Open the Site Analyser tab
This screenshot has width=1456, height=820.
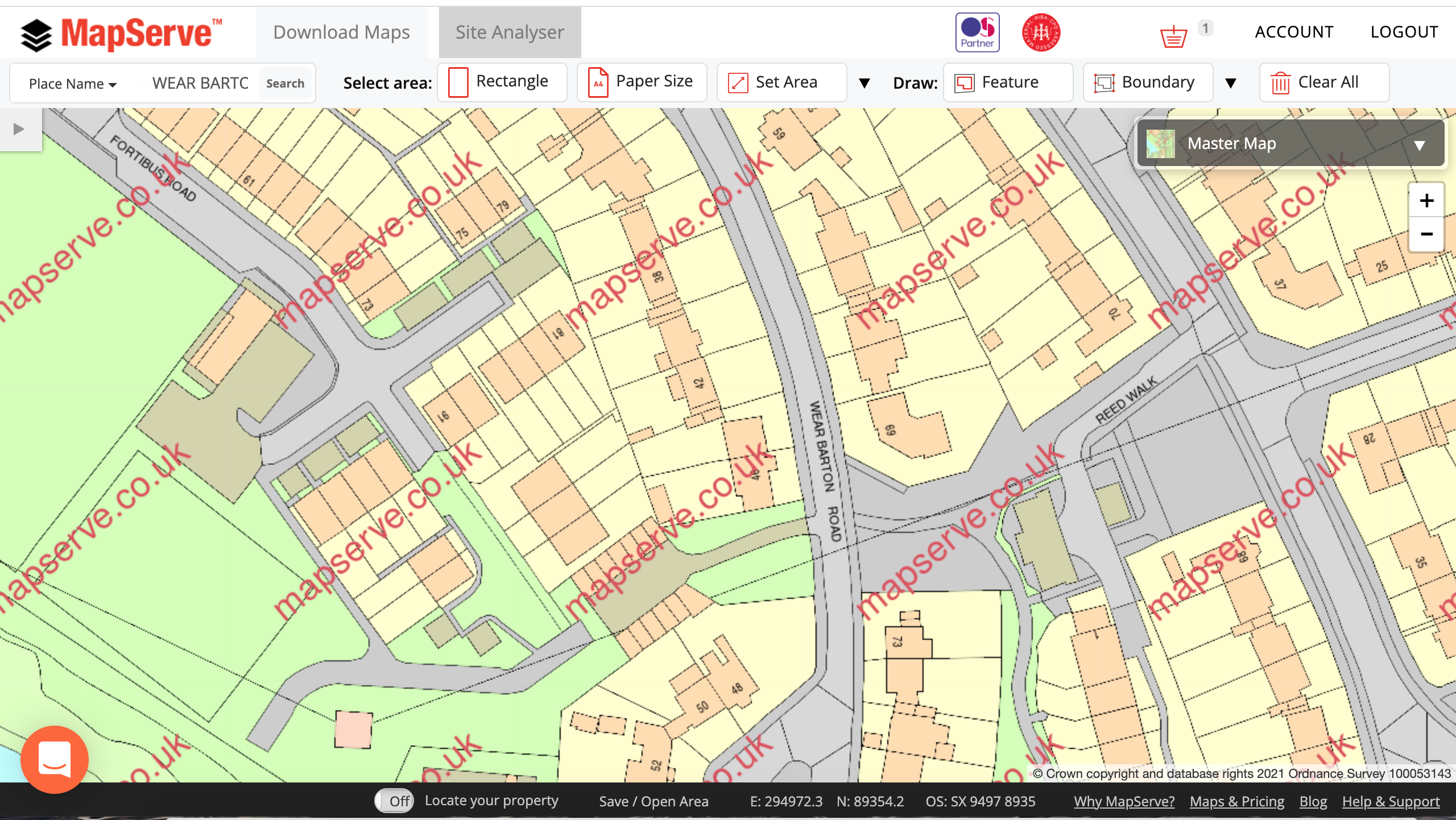click(x=509, y=32)
